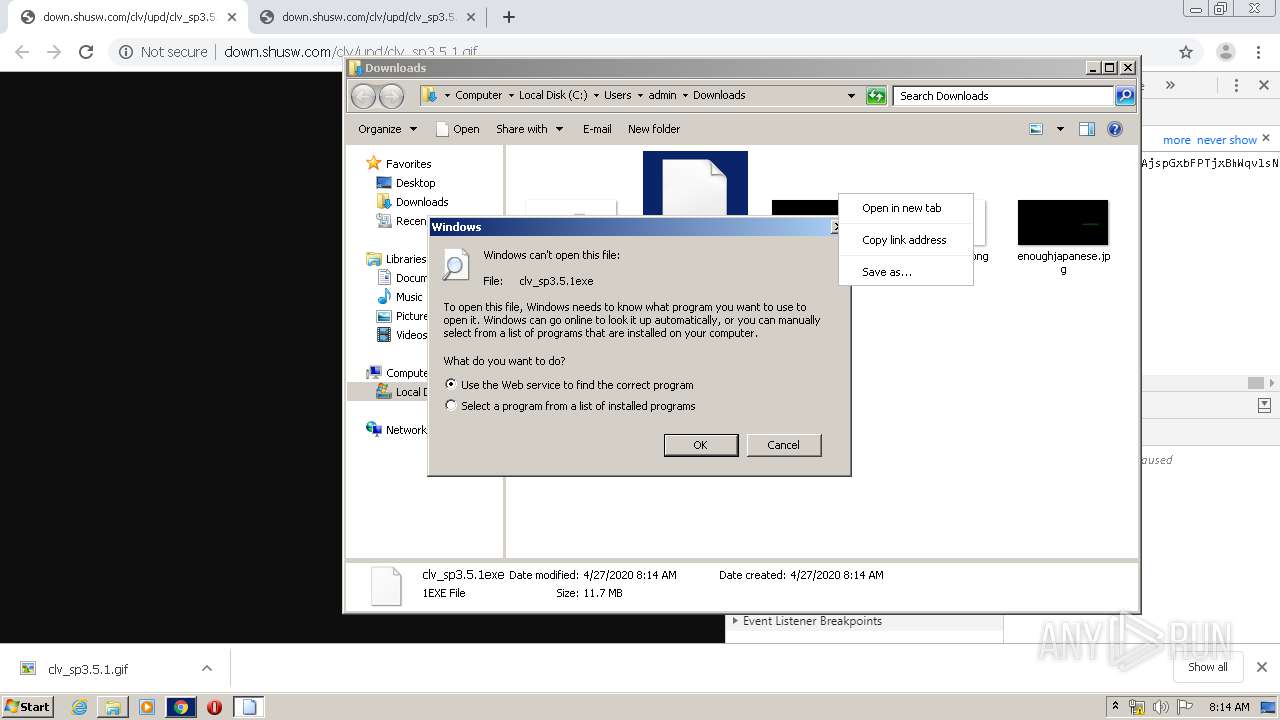
Task: Bookmark this page with the star icon
Action: coord(1186,52)
